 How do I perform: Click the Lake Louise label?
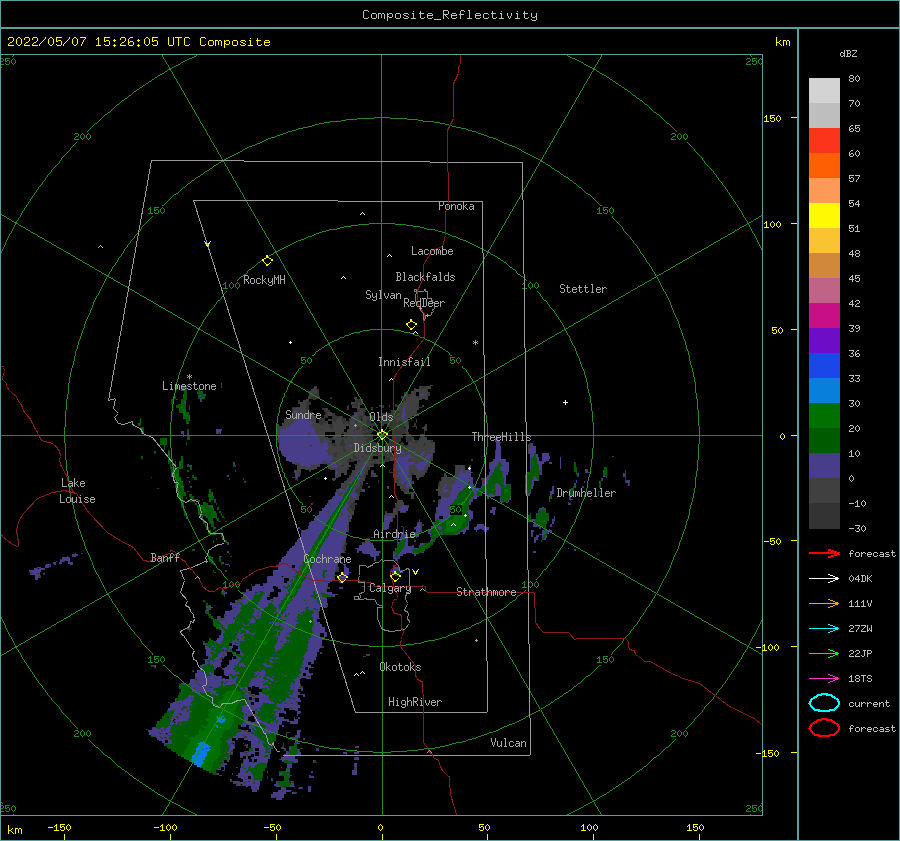[x=77, y=491]
